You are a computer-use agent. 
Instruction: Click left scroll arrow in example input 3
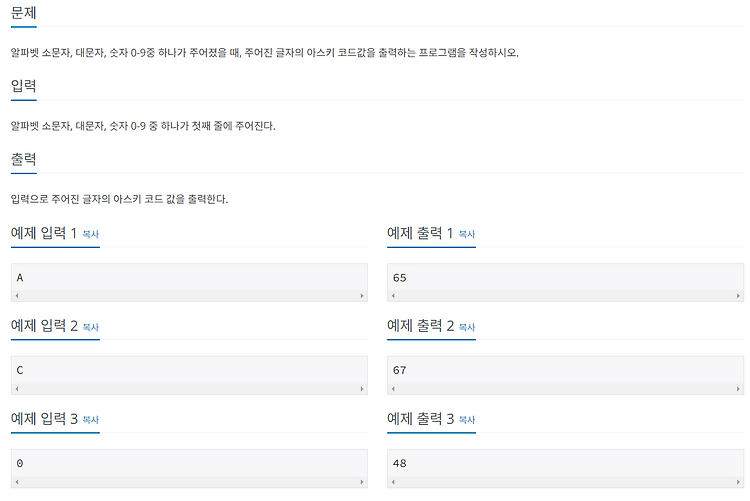click(x=17, y=482)
